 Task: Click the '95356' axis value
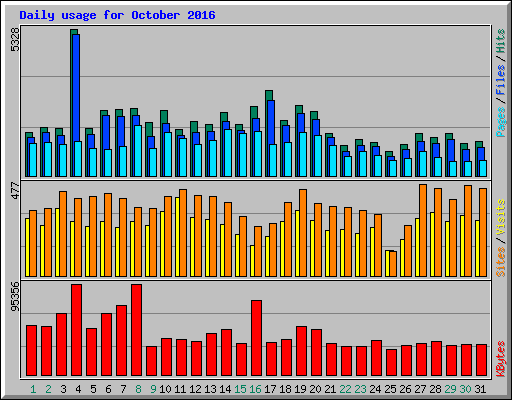[x=15, y=296]
